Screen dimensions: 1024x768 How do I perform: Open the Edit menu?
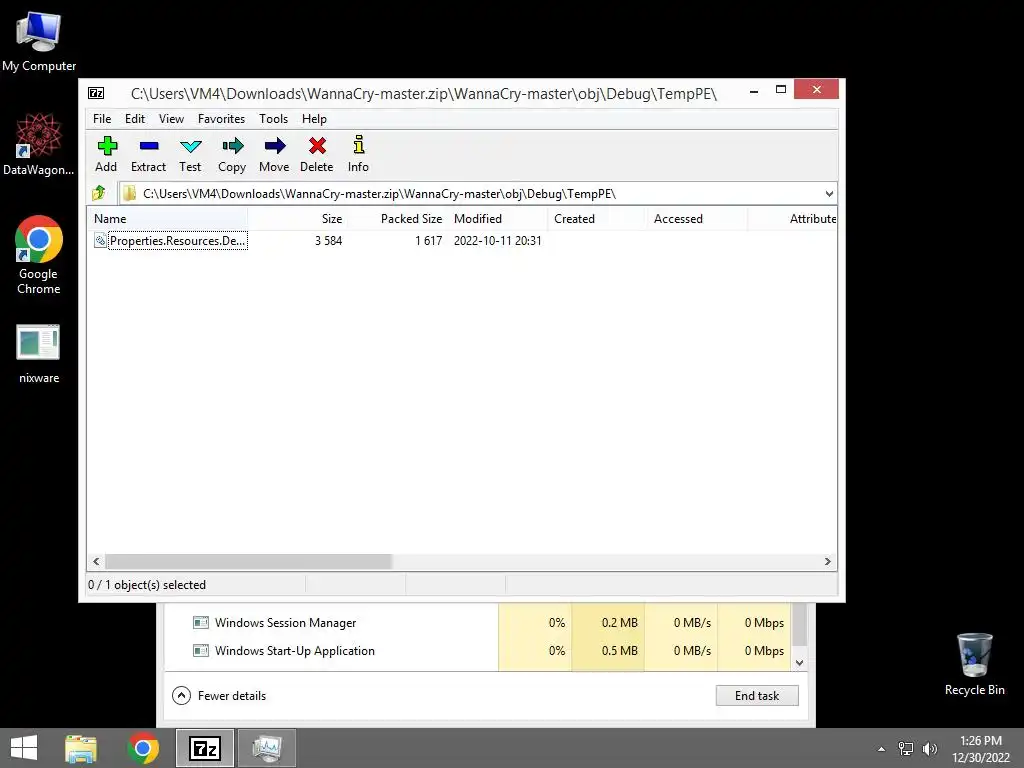135,119
